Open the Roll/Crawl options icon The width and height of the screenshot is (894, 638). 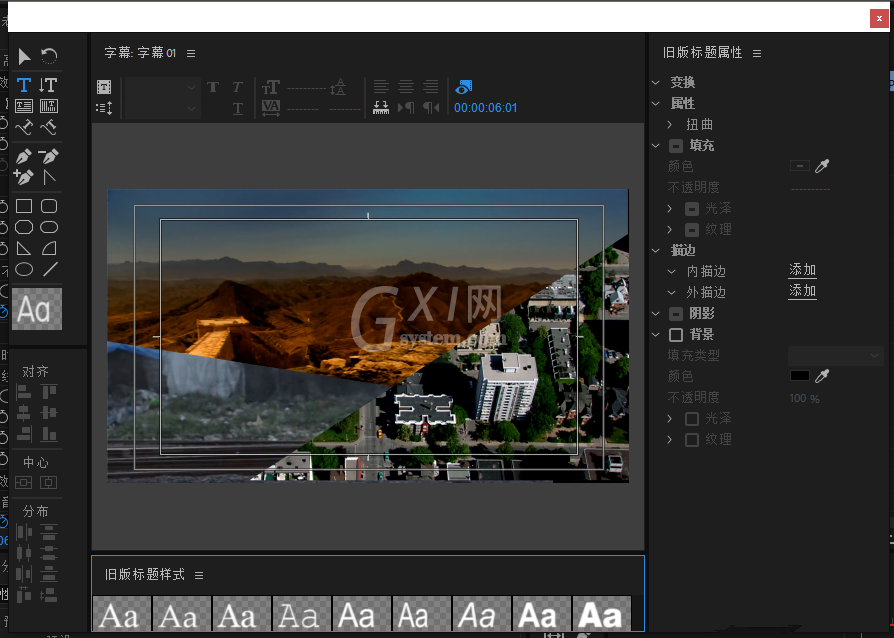(104, 108)
